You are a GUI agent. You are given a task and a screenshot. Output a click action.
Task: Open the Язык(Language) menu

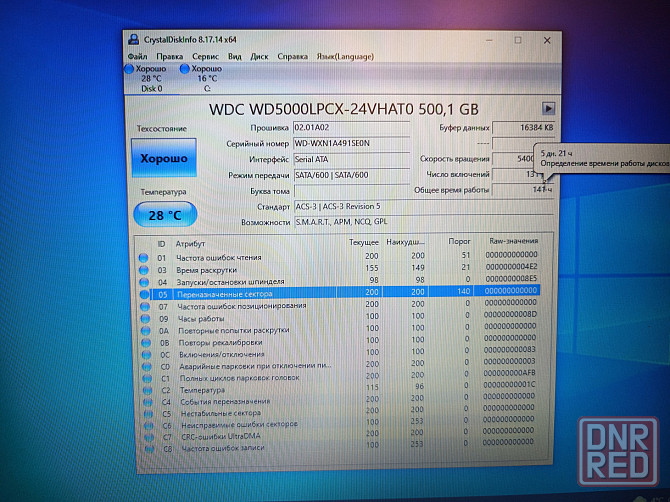point(344,57)
